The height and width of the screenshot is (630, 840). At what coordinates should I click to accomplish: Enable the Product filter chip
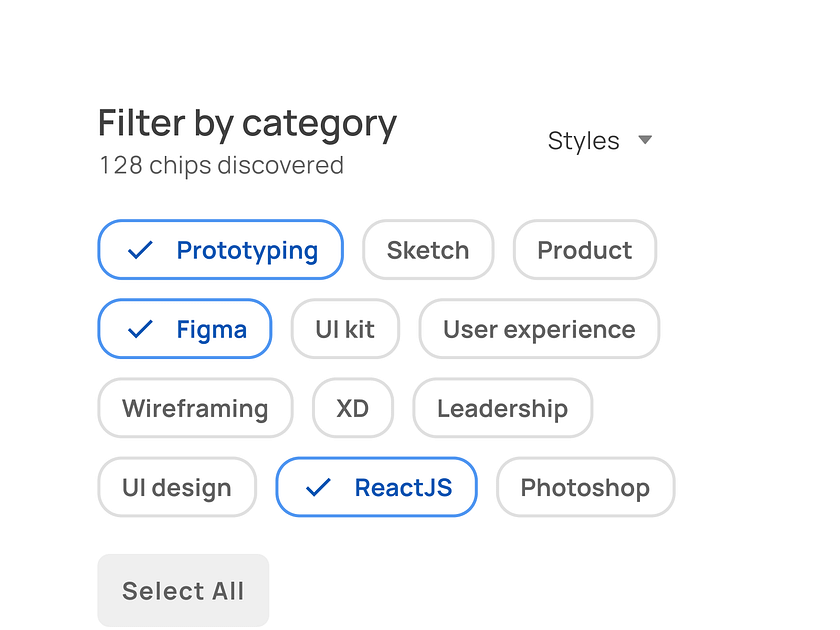(x=584, y=250)
